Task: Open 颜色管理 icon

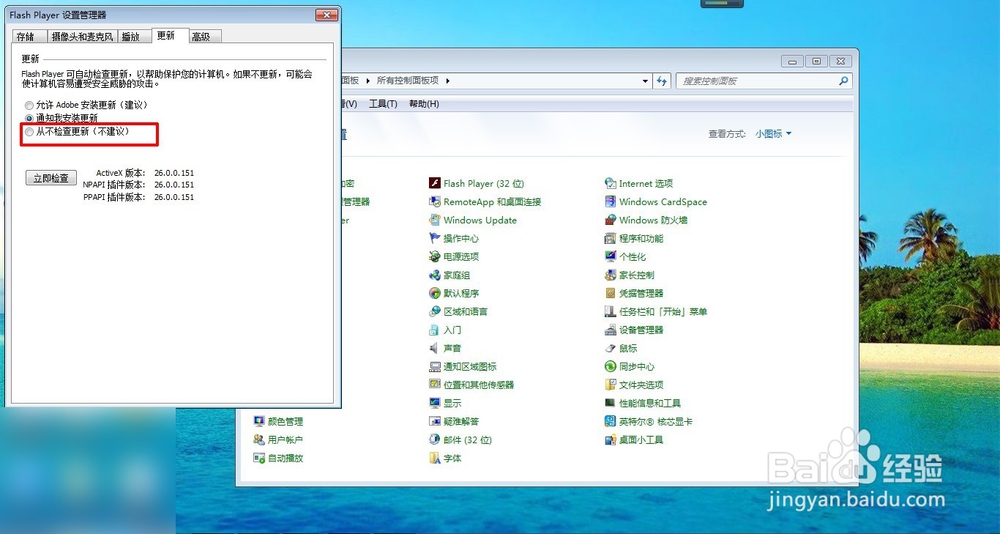Action: [x=259, y=422]
